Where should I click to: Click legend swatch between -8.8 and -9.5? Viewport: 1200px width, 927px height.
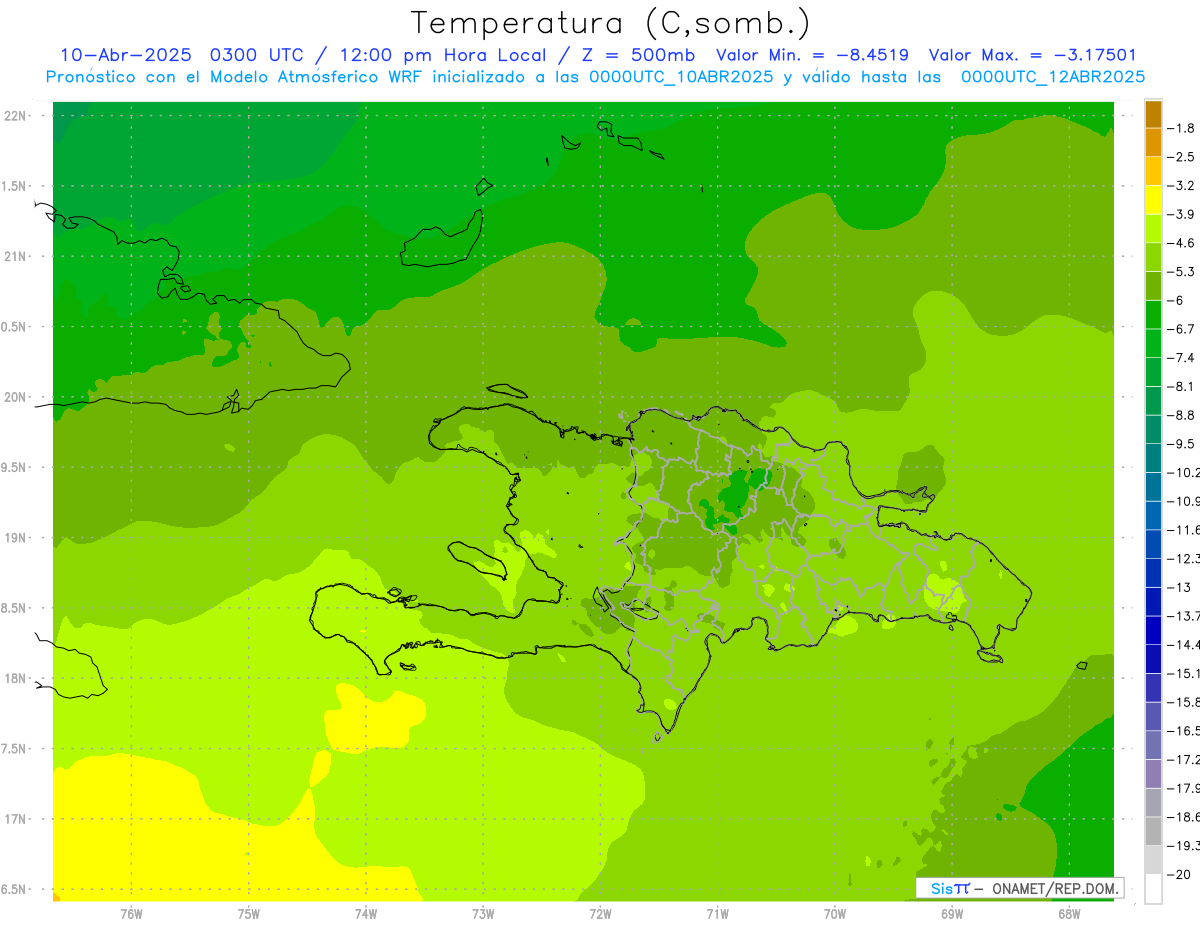click(x=1153, y=429)
